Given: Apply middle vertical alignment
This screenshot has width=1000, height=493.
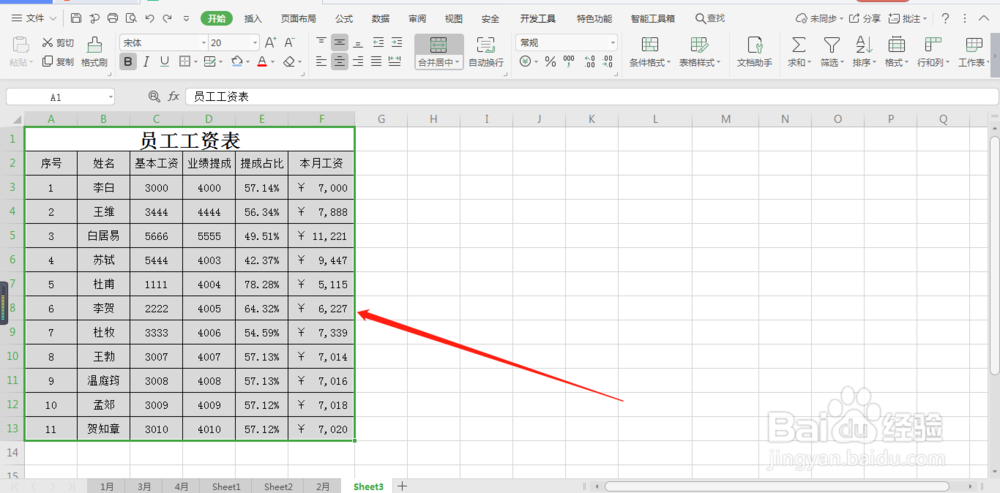Looking at the screenshot, I should point(340,43).
